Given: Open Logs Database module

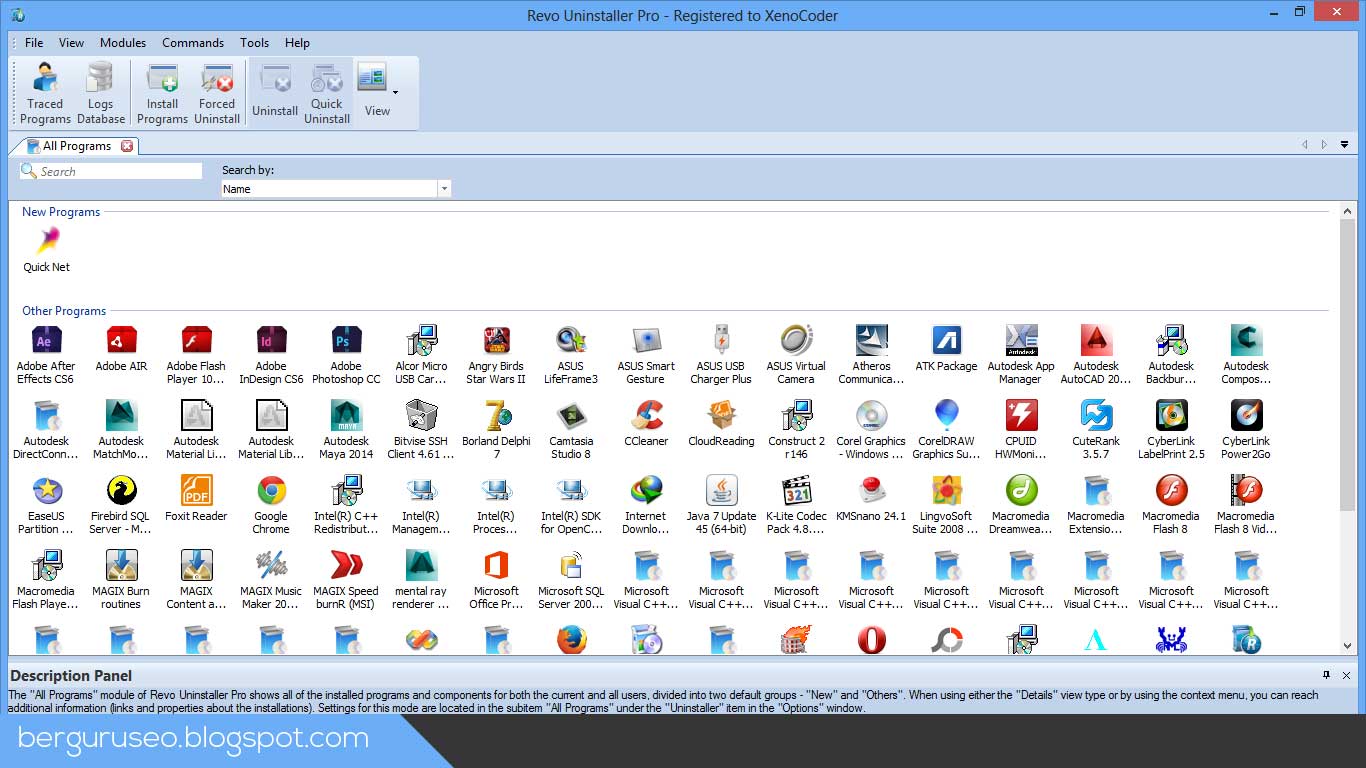Looking at the screenshot, I should click(101, 94).
